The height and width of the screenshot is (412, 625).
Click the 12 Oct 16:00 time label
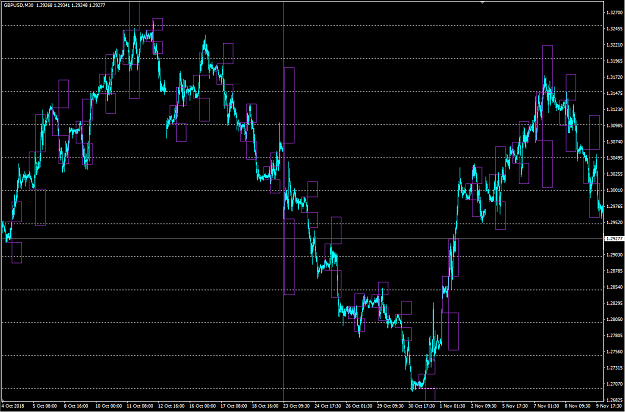pyautogui.click(x=169, y=406)
